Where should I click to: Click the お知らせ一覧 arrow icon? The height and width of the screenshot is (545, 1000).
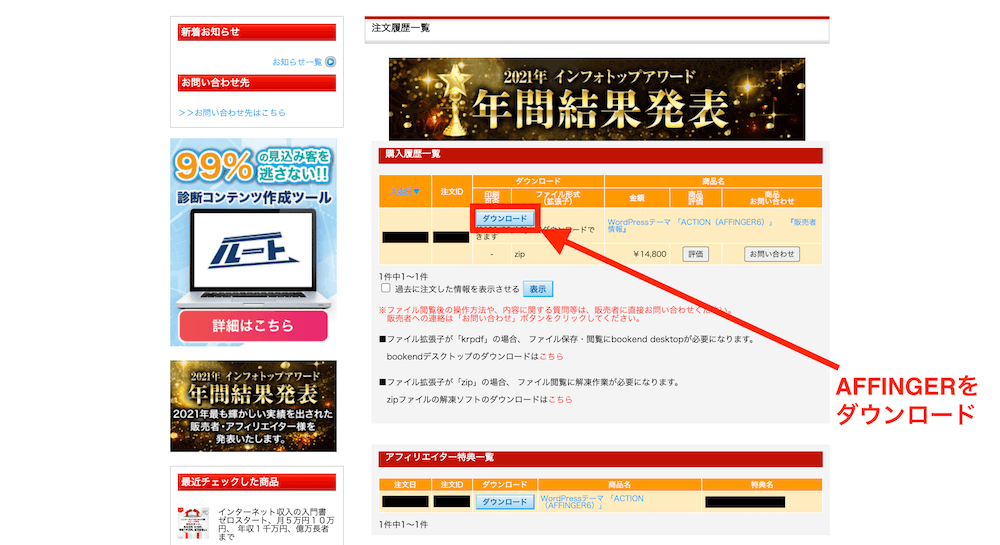tap(330, 62)
